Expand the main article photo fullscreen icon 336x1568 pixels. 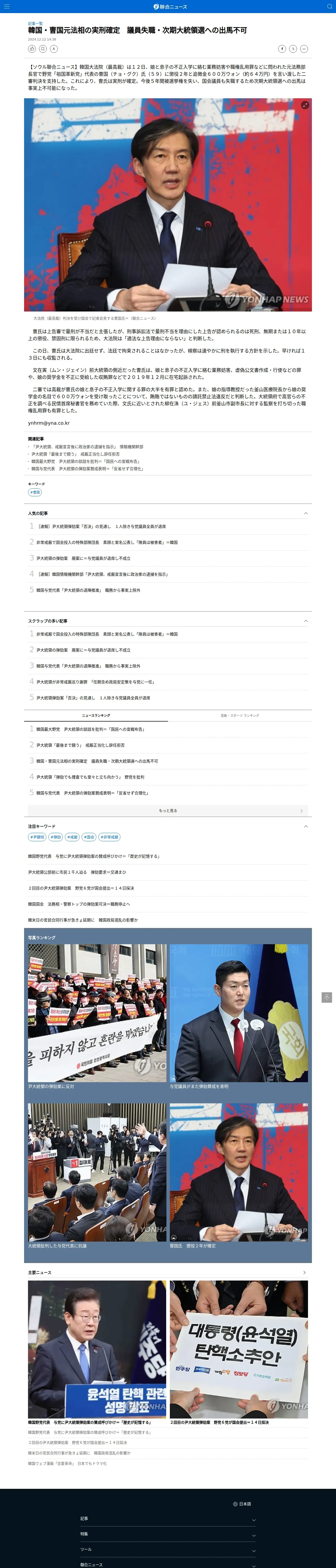click(305, 105)
